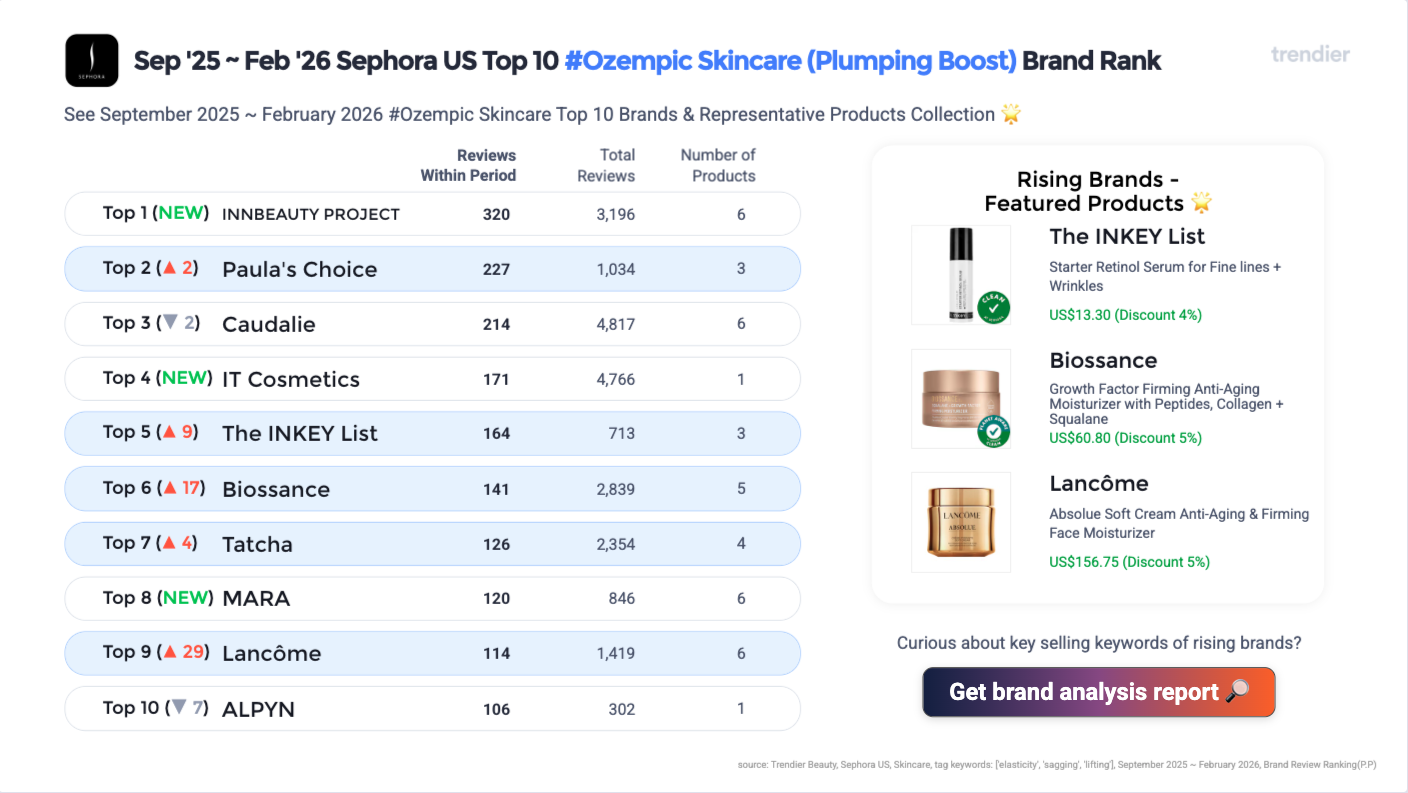
Task: Click the Get brand analysis report button
Action: click(x=1098, y=692)
